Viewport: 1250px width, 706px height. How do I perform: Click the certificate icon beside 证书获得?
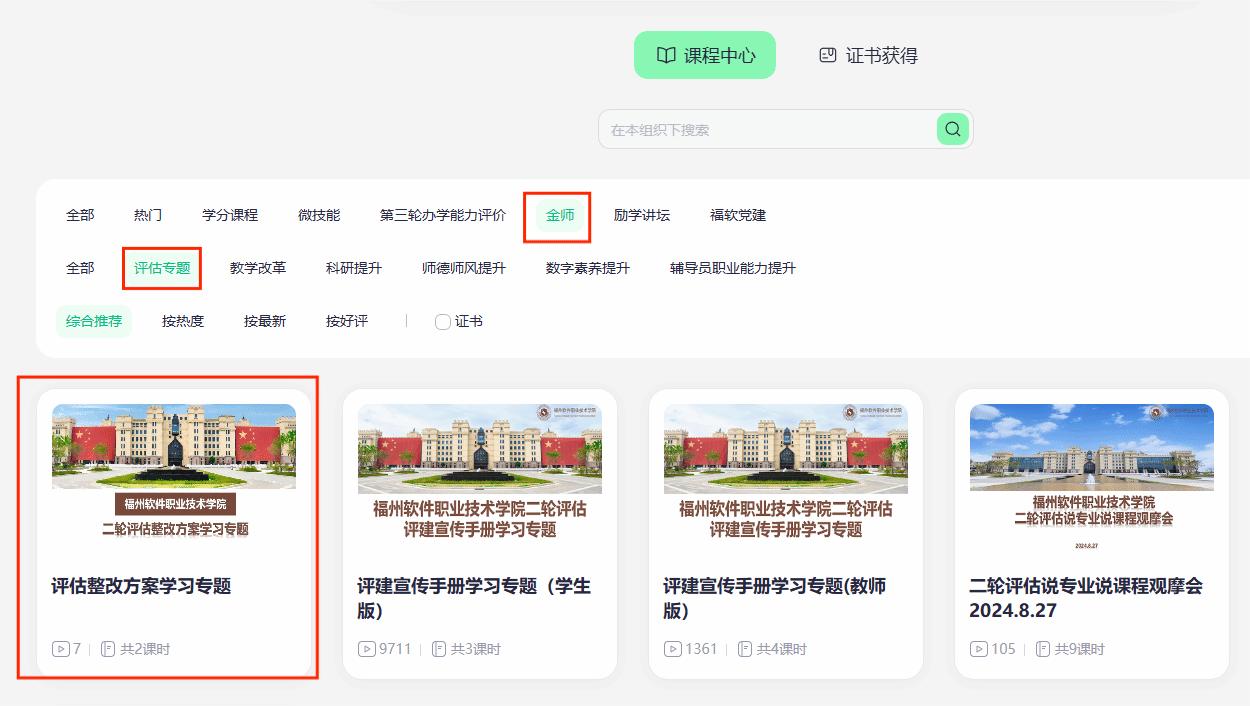(827, 56)
